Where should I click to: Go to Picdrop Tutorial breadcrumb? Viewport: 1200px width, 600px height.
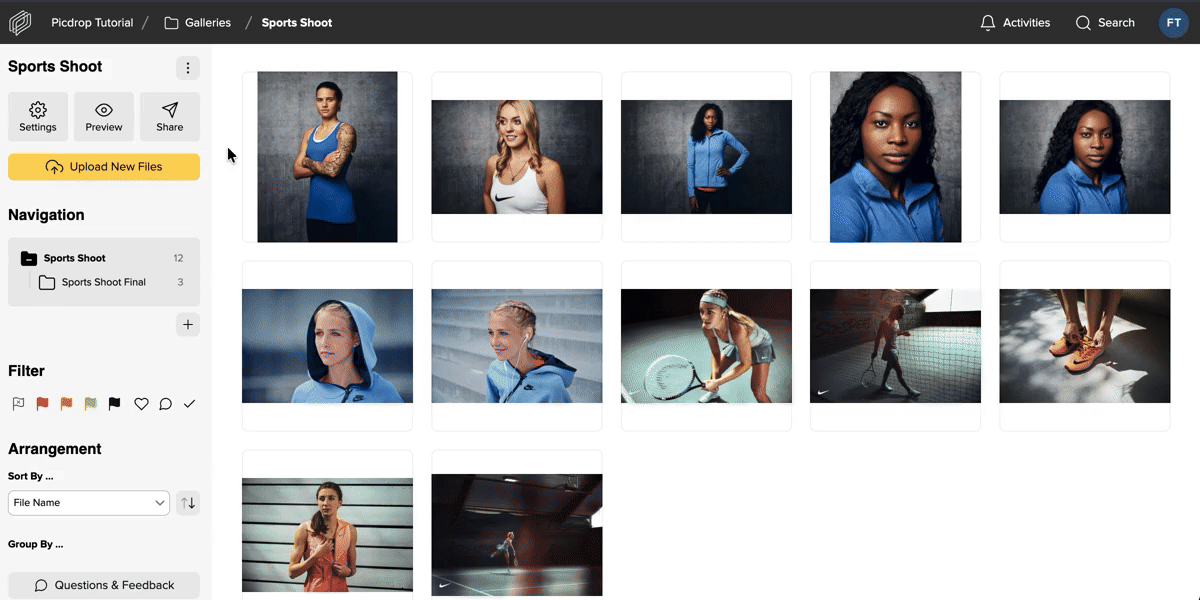click(x=92, y=22)
